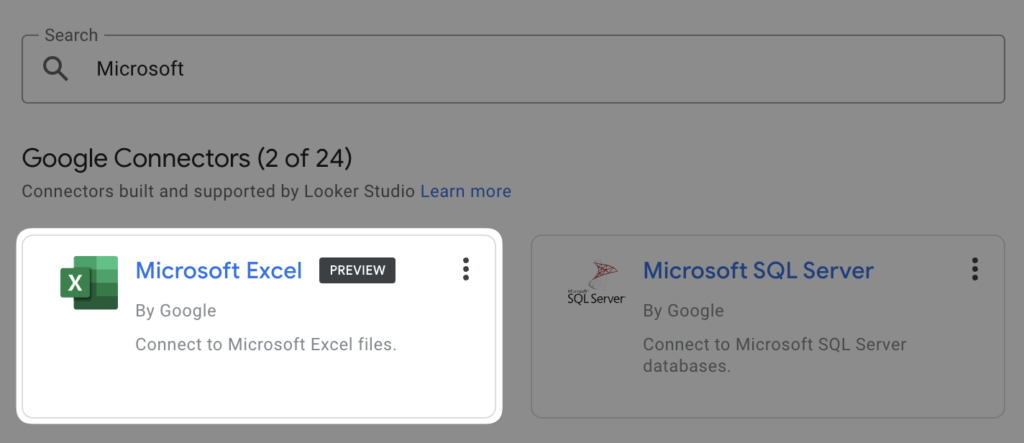Click the search field containing Microsoft

coord(513,69)
